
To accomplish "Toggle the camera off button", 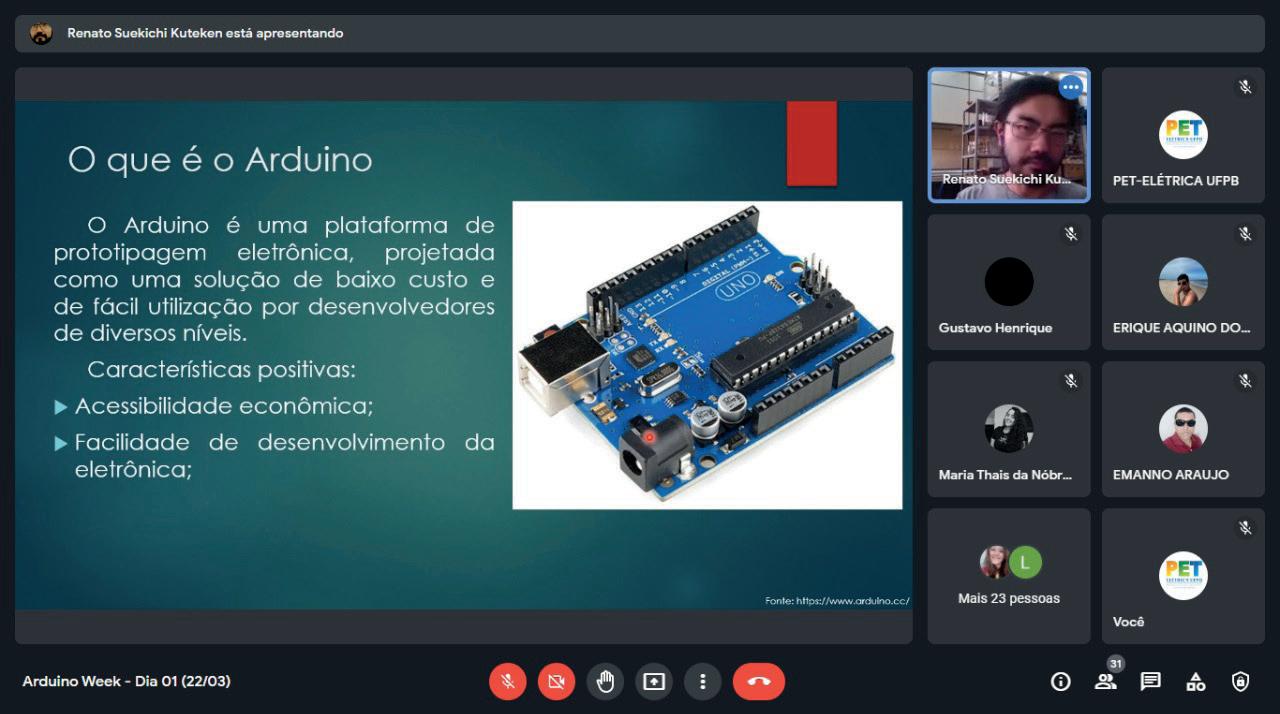I will click(x=556, y=682).
